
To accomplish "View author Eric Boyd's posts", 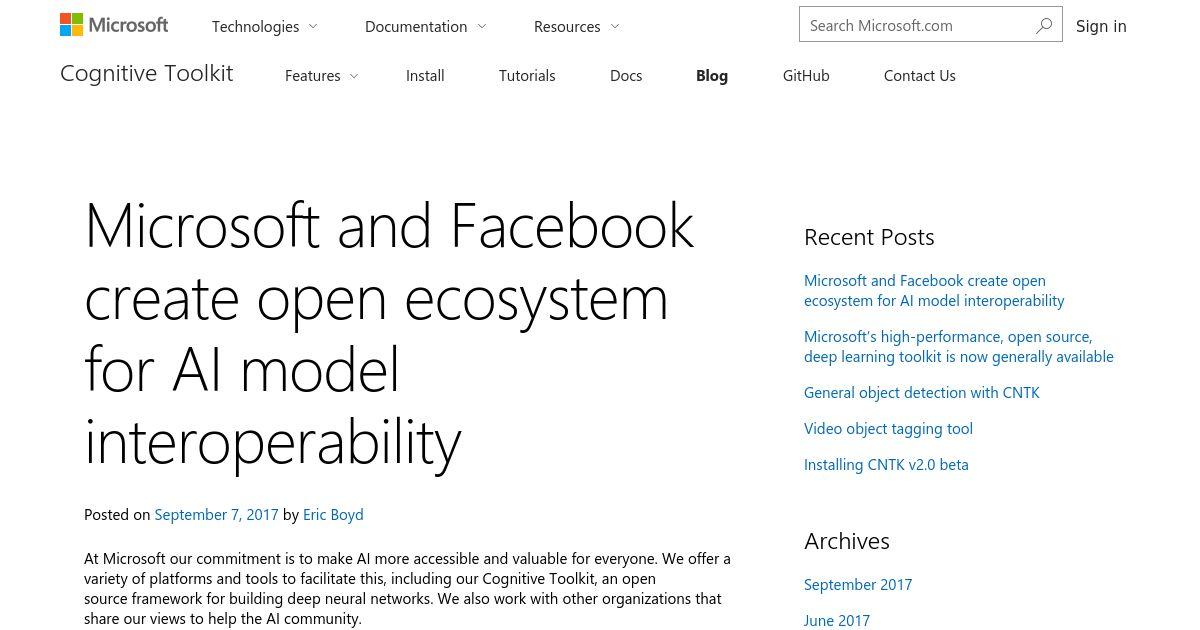I will click(333, 514).
